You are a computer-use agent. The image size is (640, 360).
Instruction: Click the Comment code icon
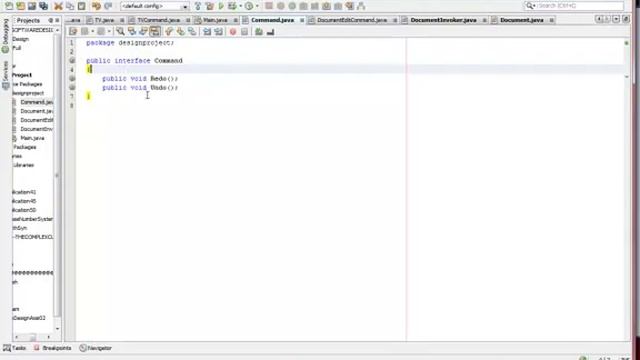point(259,32)
